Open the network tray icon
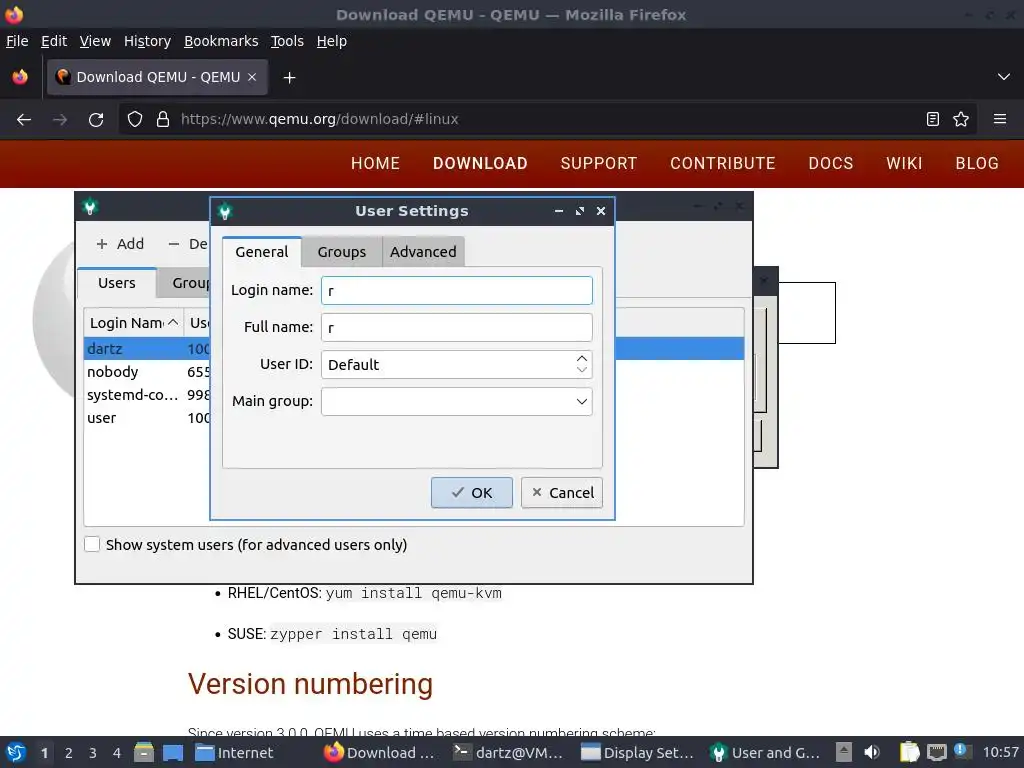The width and height of the screenshot is (1024, 768). pyautogui.click(x=937, y=752)
